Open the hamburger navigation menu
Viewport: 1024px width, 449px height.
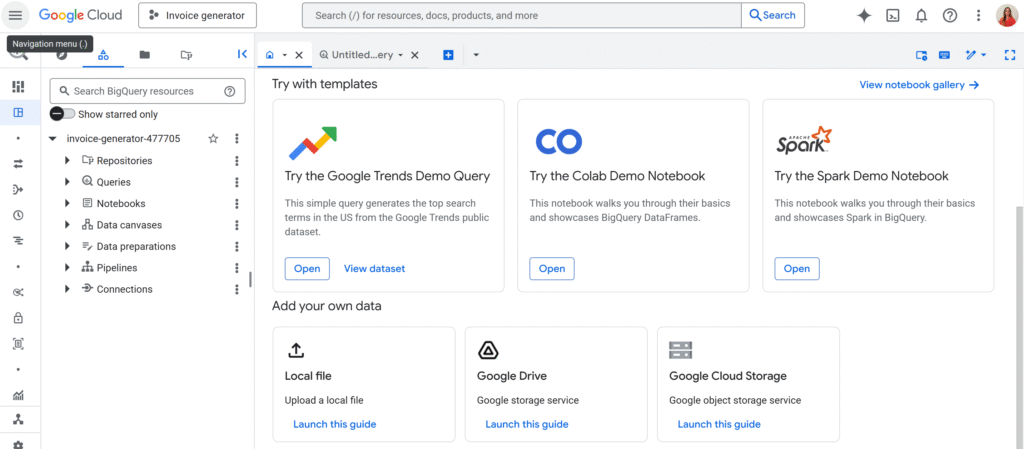(x=15, y=15)
